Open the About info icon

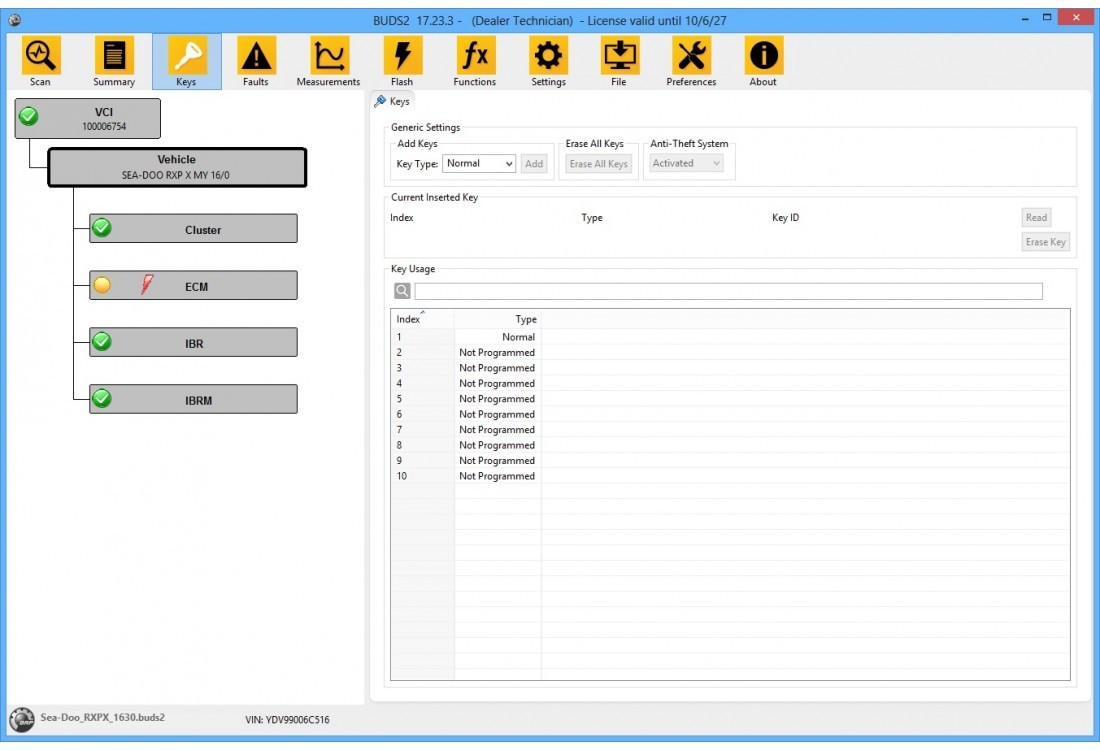click(763, 61)
